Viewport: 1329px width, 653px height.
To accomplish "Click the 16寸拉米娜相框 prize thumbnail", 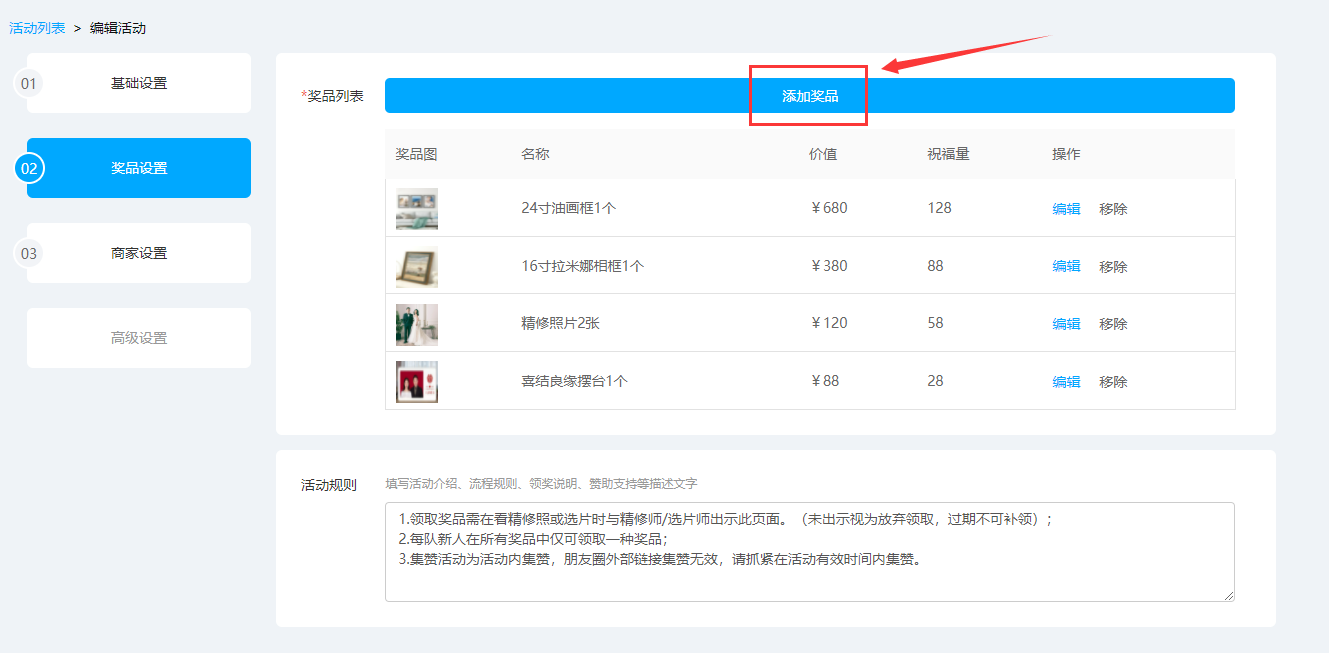I will point(417,267).
